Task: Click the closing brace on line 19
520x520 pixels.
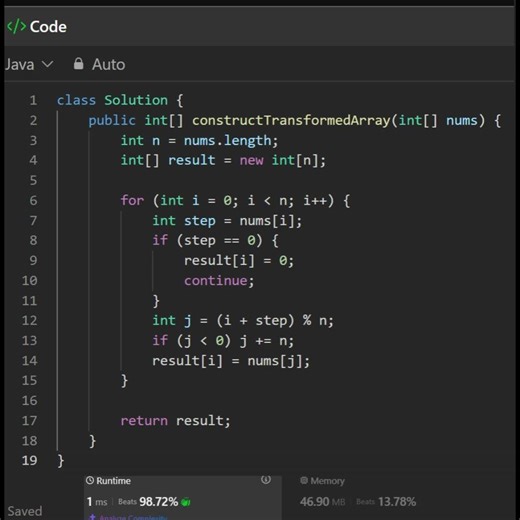Action: pos(61,461)
